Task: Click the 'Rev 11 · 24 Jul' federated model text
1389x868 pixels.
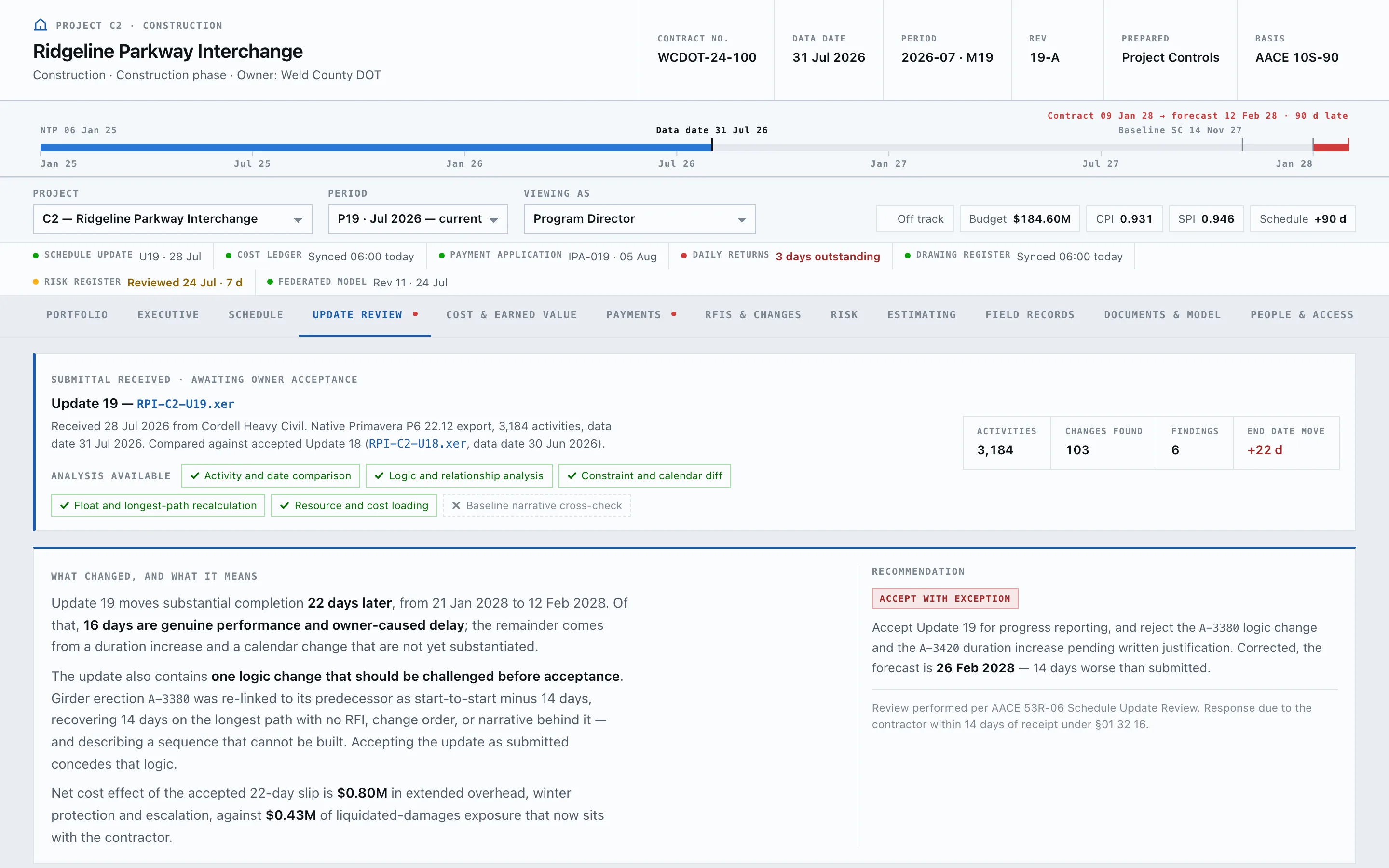Action: [x=410, y=283]
